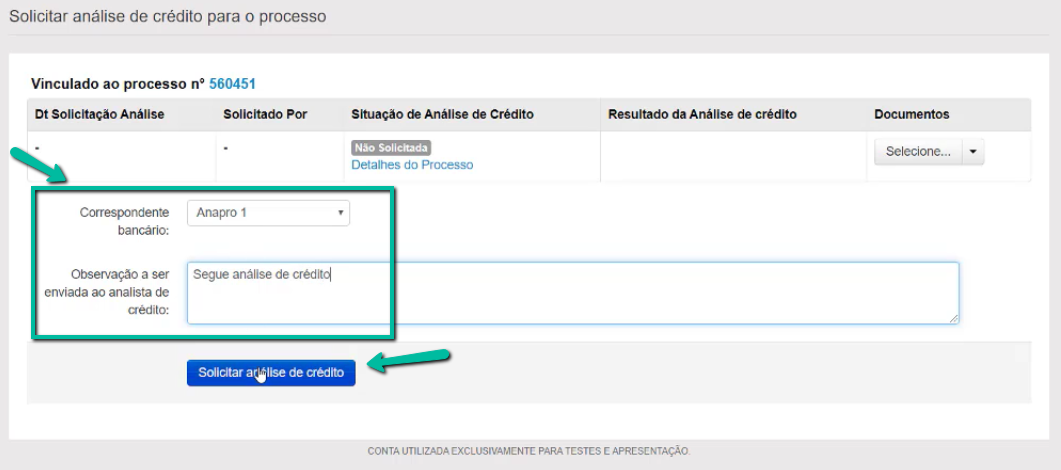Click the Não Solicitada status badge

click(x=391, y=148)
